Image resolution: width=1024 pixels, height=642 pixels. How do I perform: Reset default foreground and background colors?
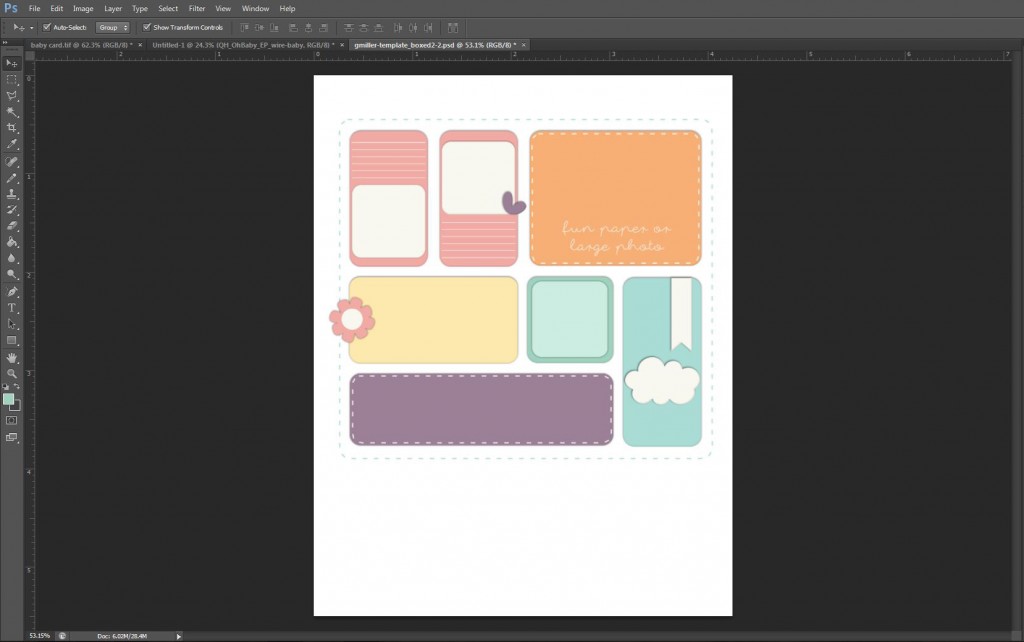pos(6,387)
